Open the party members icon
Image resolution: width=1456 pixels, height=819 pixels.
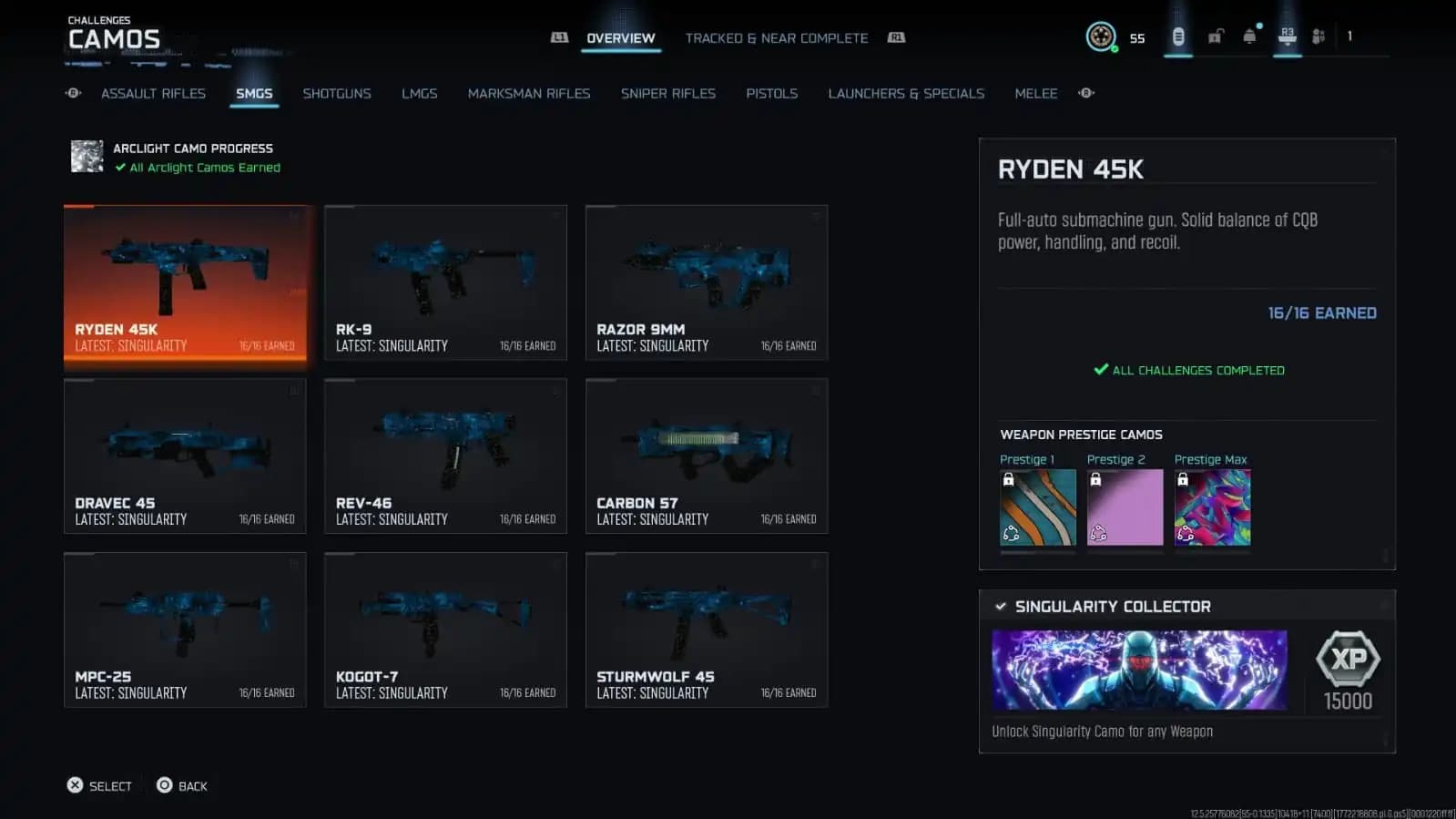pyautogui.click(x=1318, y=36)
